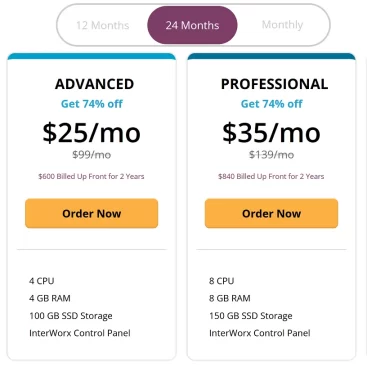Click Advanced plan's InterWorx Control Panel line
367x367 pixels.
80,333
